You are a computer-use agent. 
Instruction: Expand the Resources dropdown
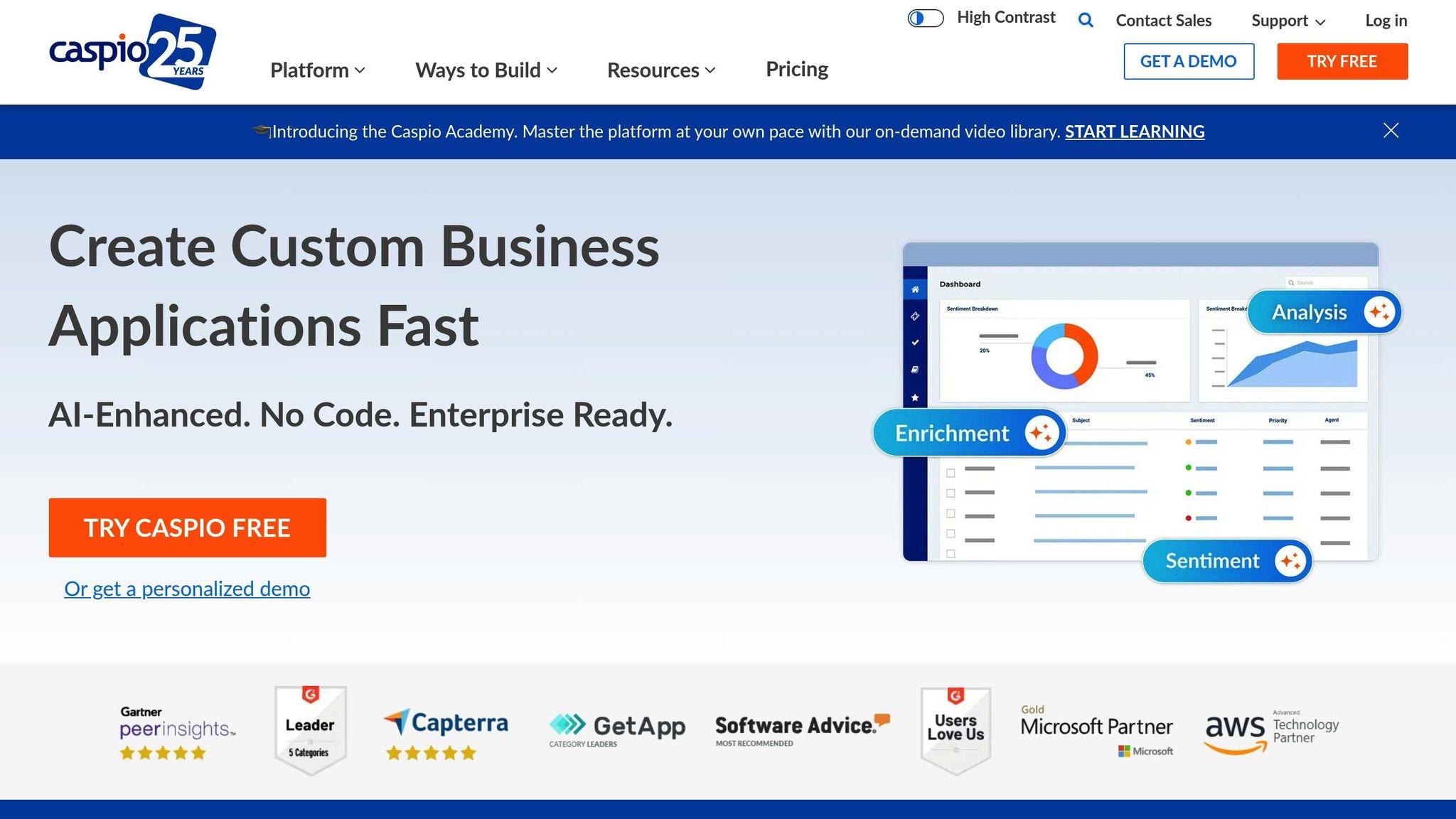pos(660,70)
